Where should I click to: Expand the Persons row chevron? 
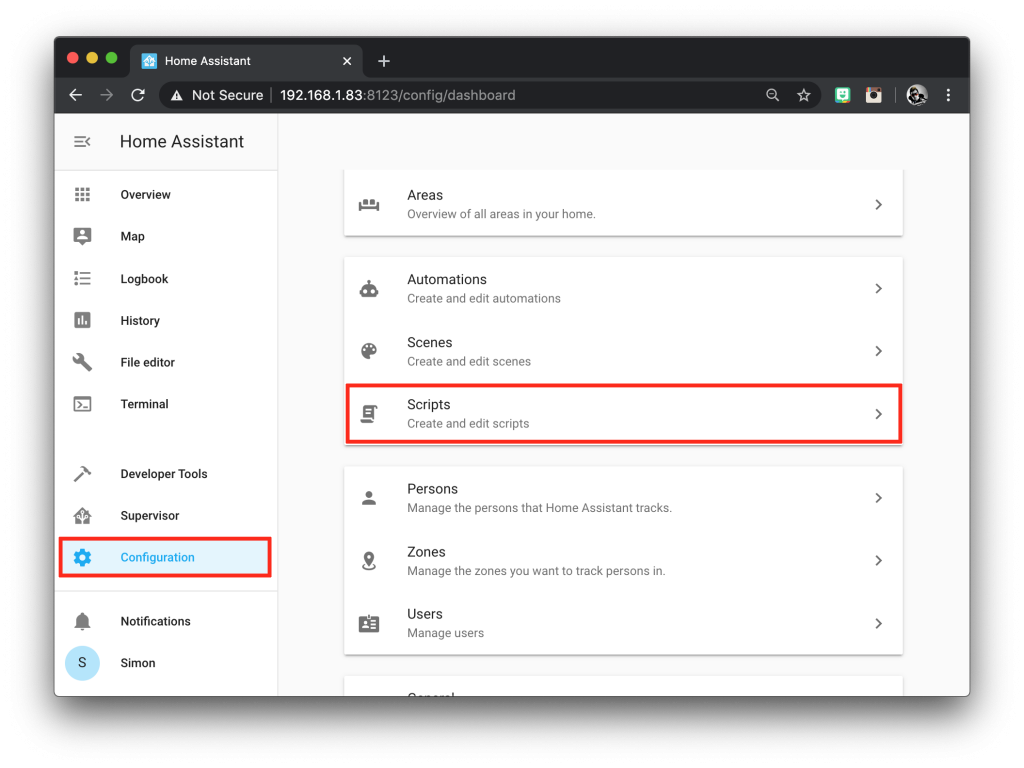[878, 498]
